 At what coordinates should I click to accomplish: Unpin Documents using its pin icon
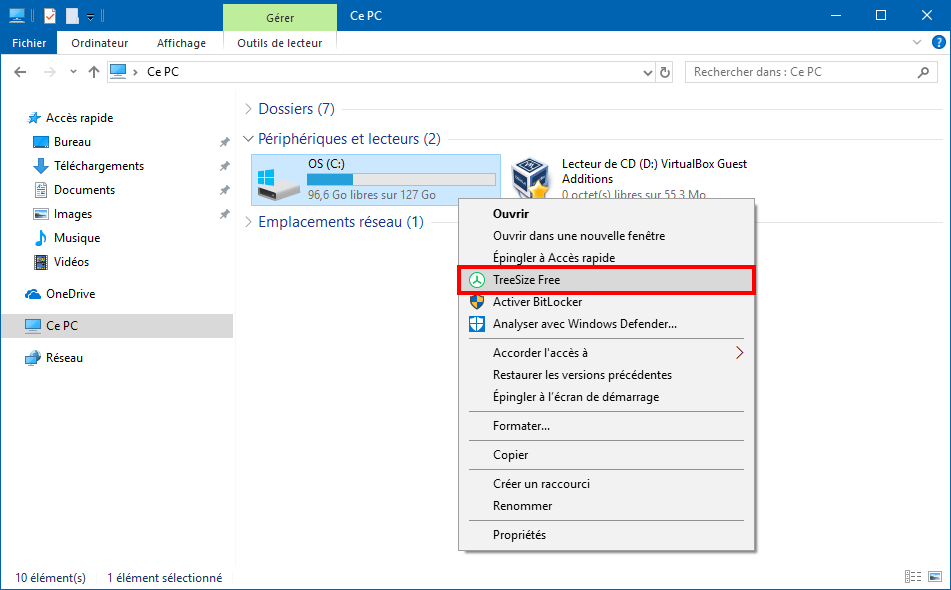pos(224,190)
